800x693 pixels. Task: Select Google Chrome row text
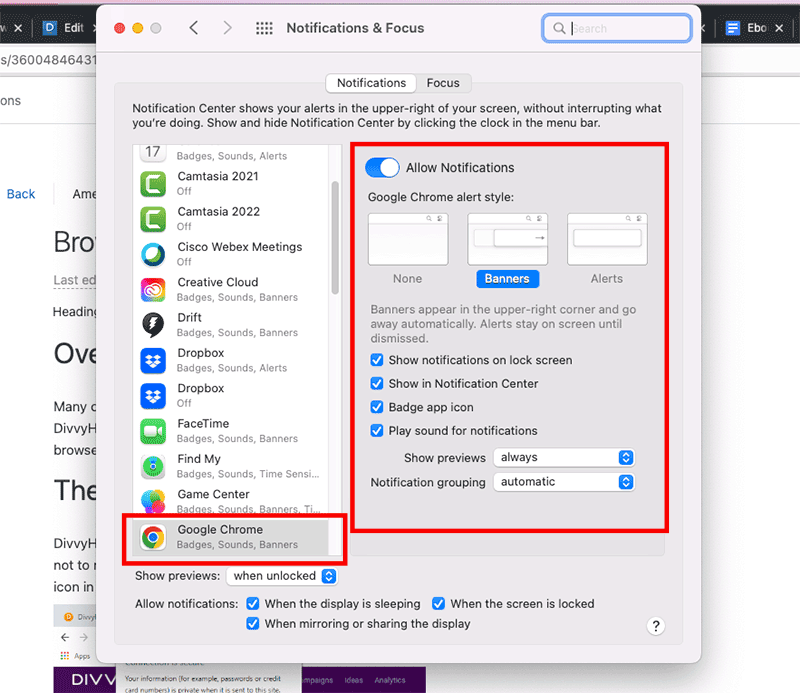[220, 529]
